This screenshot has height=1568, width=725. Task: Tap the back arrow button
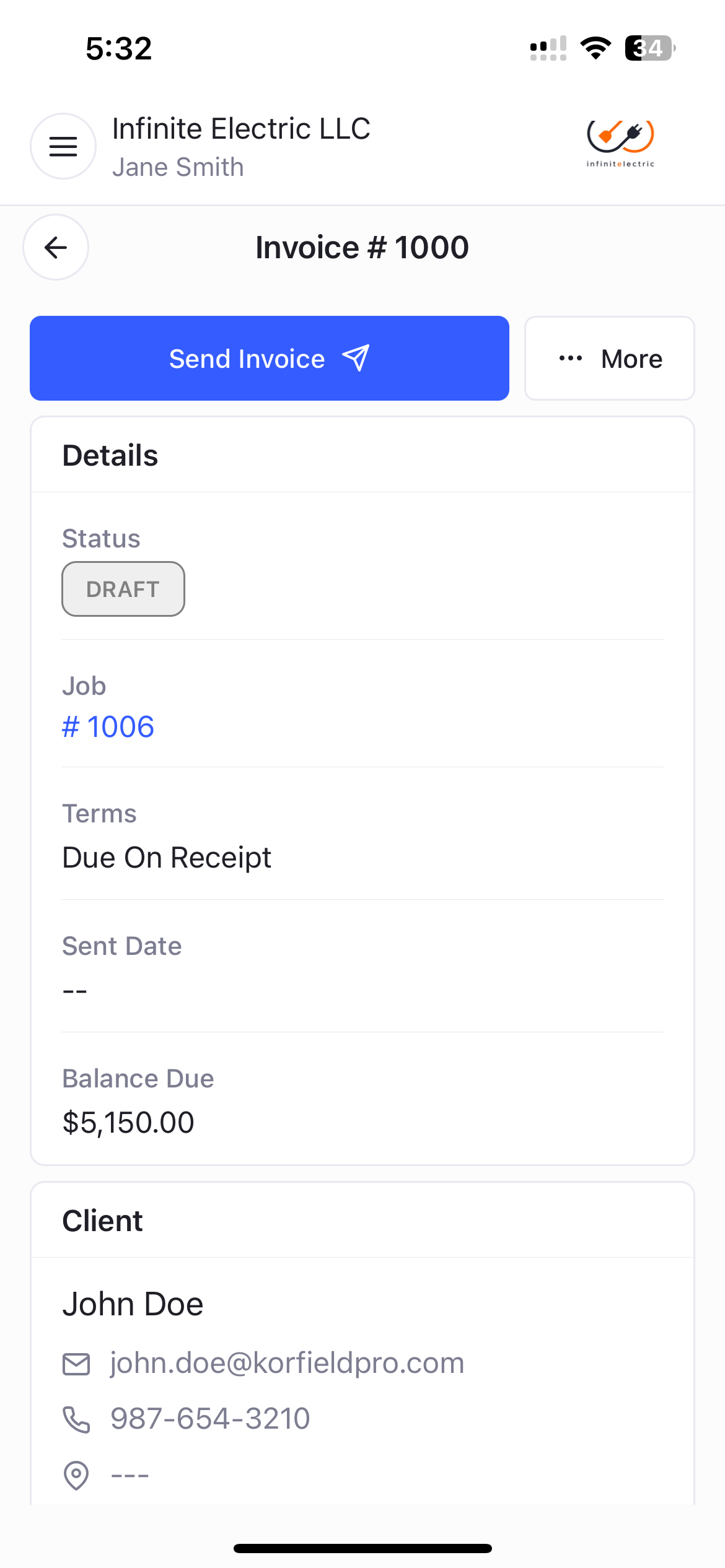point(56,247)
